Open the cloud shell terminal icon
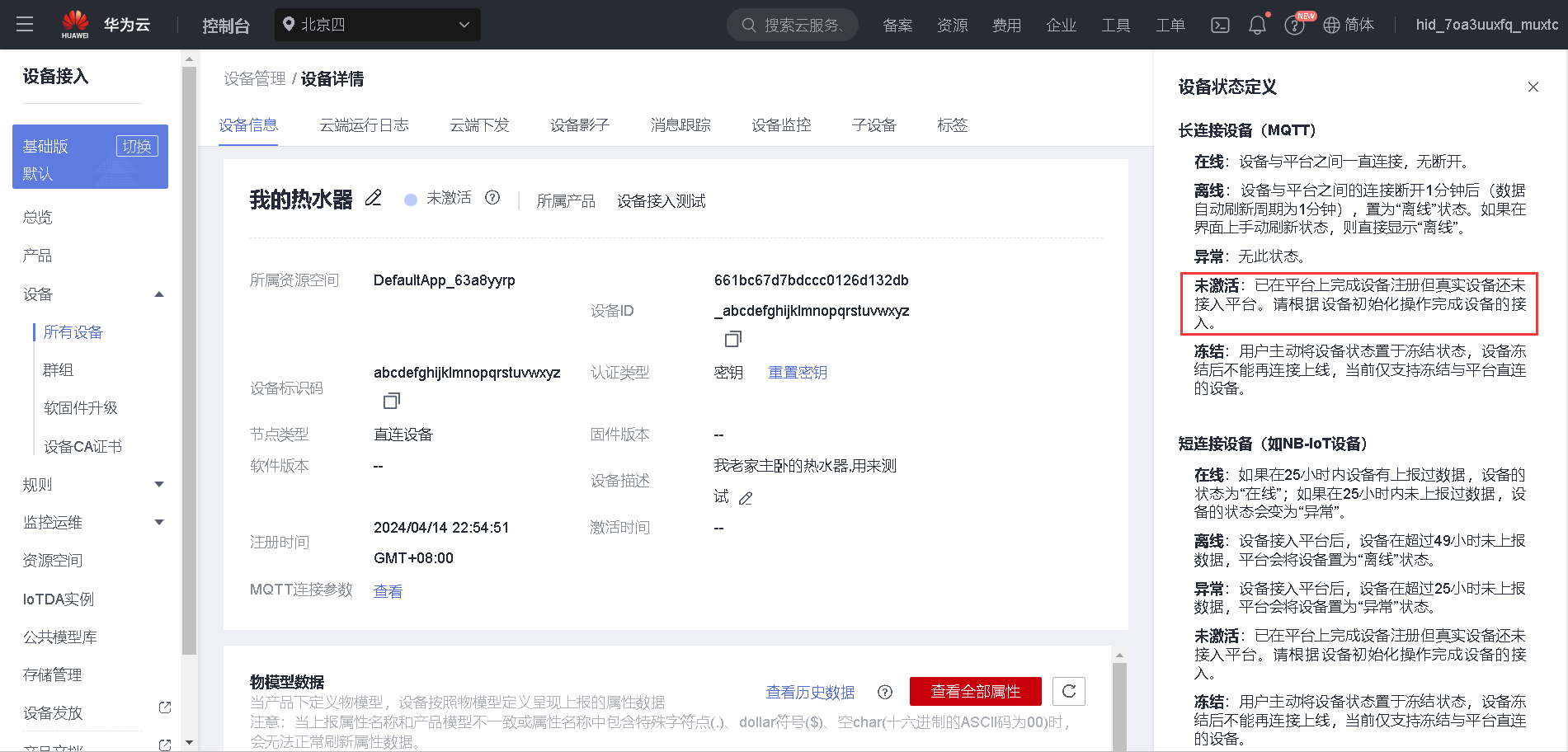1568x752 pixels. pos(1220,25)
